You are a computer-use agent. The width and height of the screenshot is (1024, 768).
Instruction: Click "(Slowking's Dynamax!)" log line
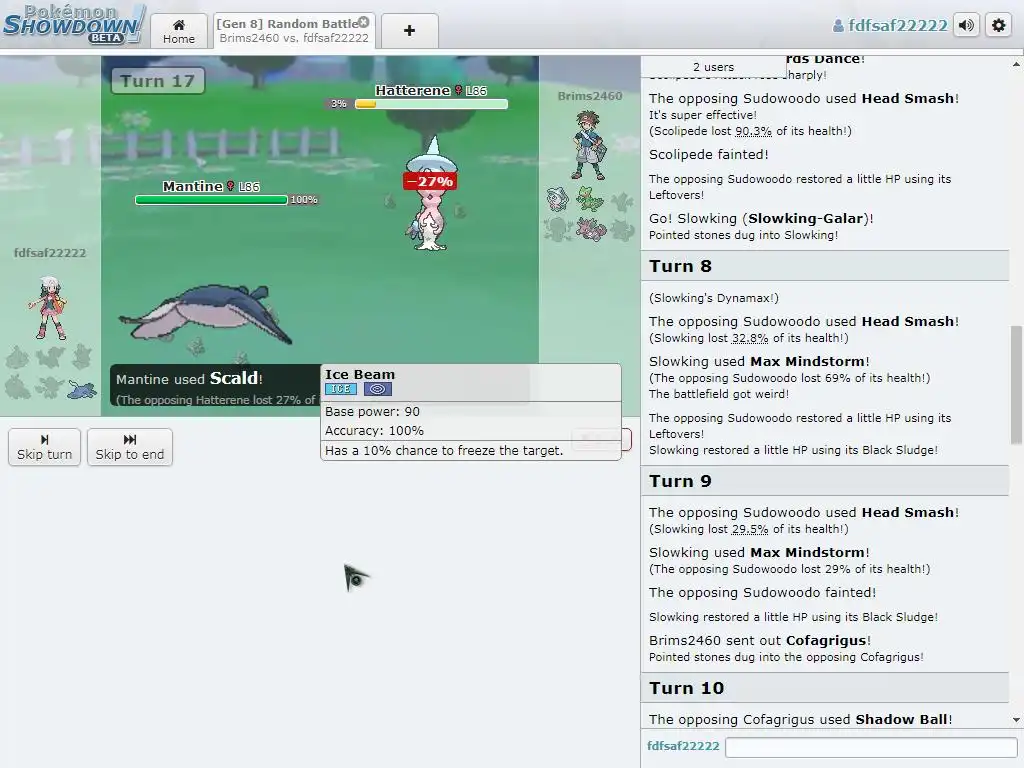713,298
